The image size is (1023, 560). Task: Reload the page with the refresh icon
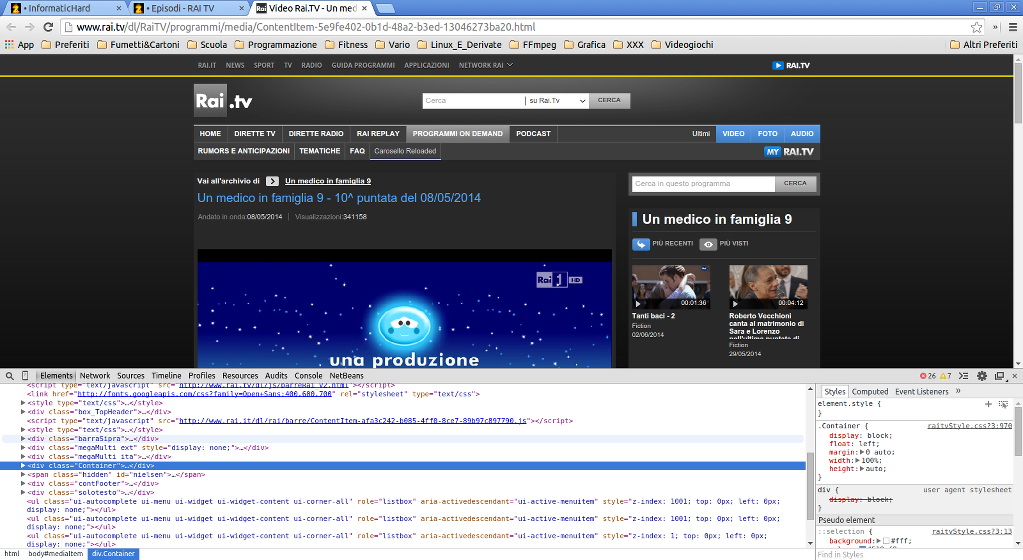click(48, 27)
